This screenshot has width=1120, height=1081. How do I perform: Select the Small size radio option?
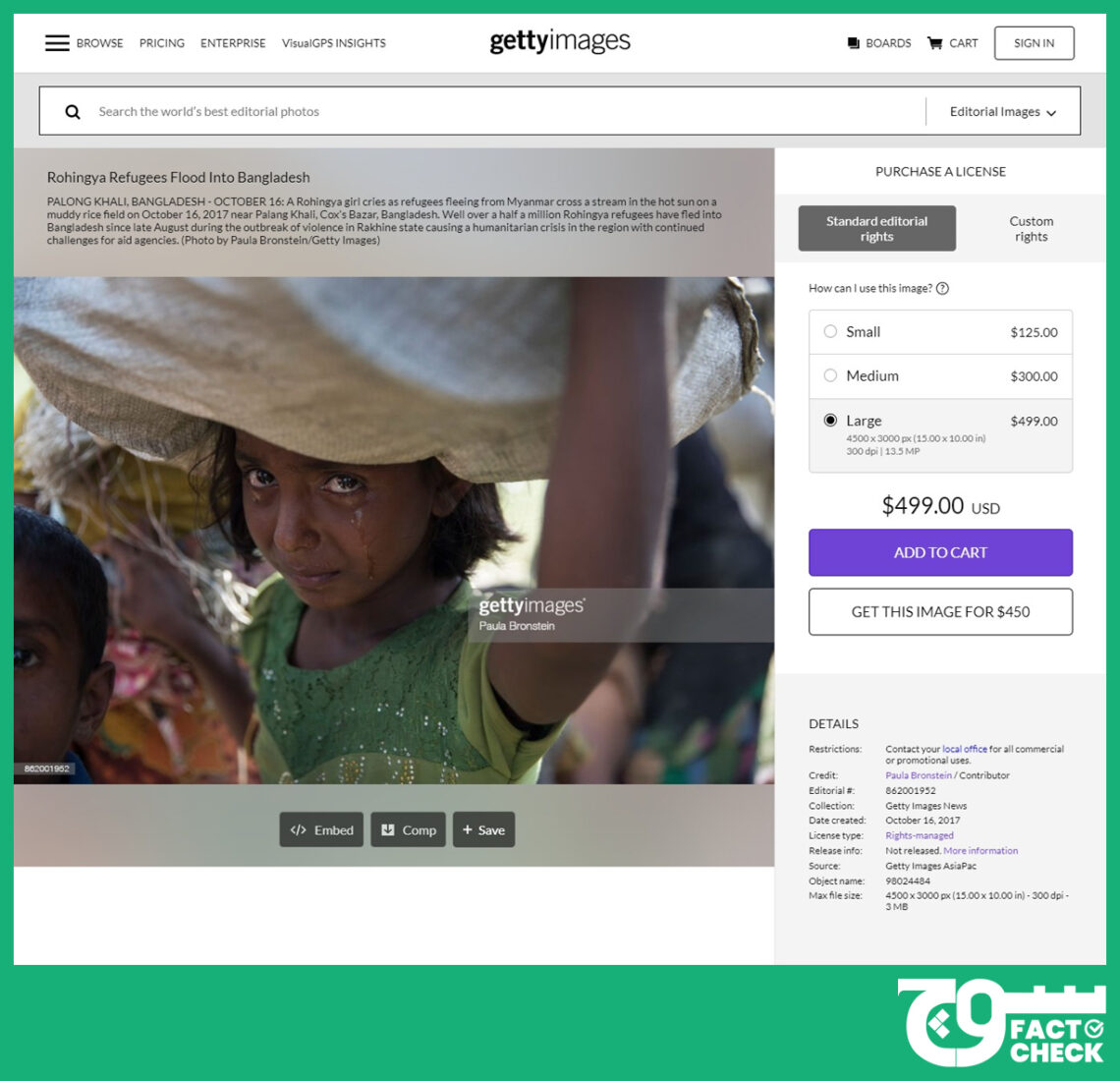[830, 331]
